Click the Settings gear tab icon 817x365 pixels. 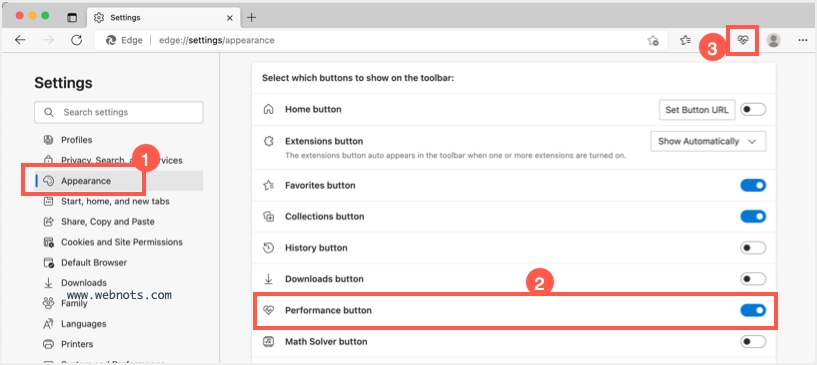tap(98, 18)
